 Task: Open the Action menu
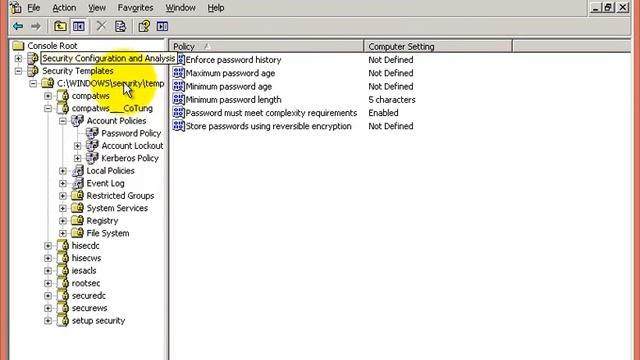[64, 8]
